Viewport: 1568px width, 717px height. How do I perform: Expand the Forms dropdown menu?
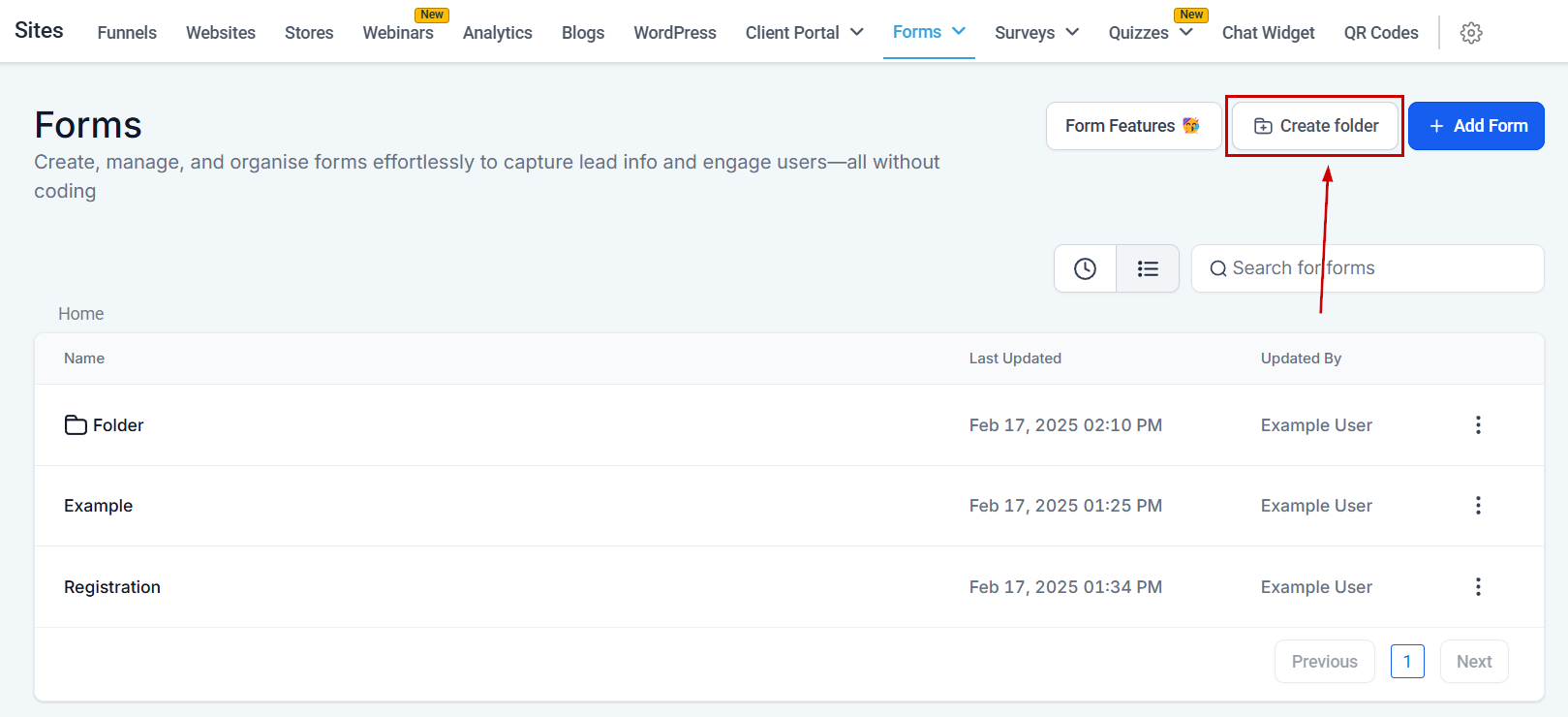959,32
